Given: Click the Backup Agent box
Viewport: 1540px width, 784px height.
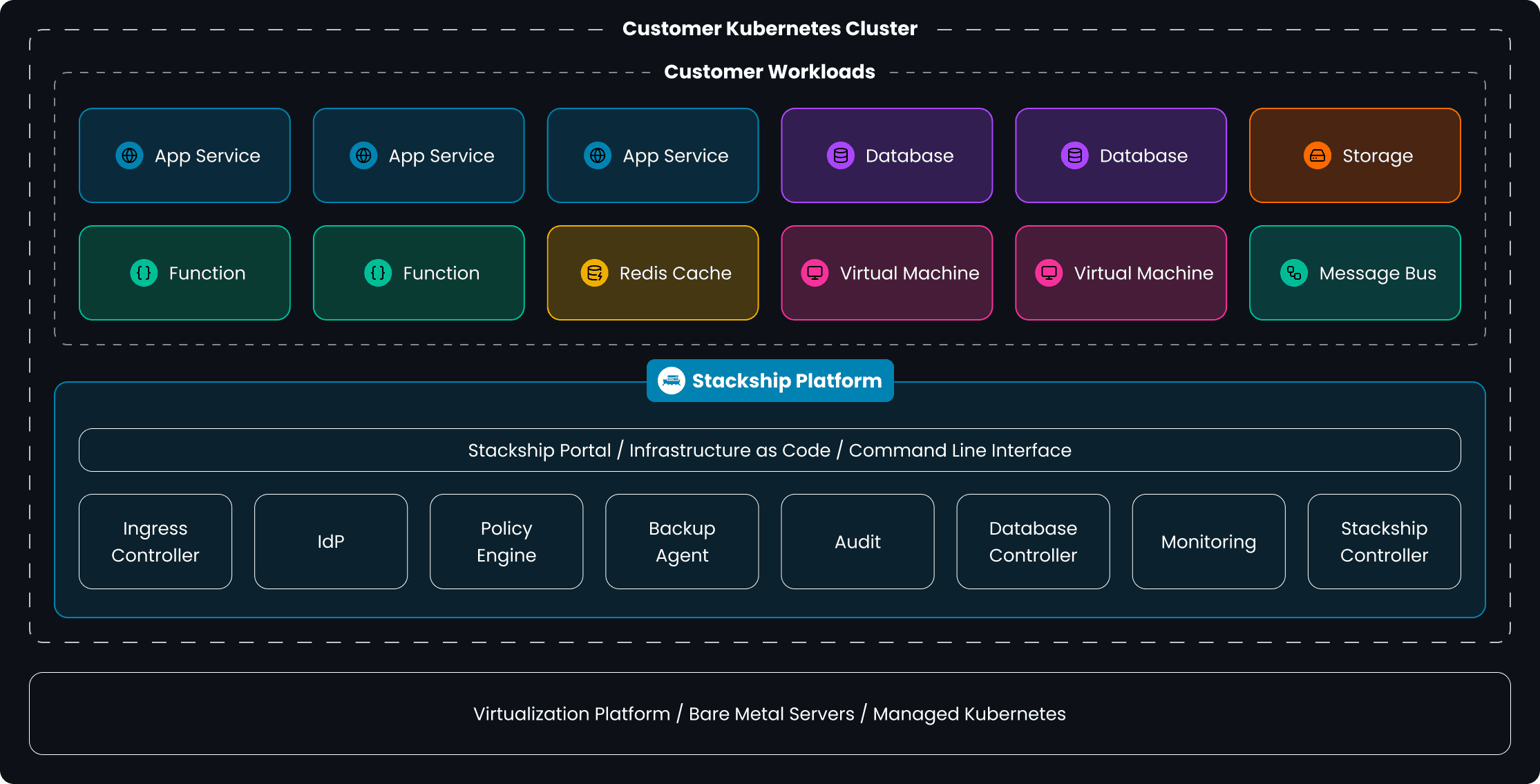Looking at the screenshot, I should [x=682, y=542].
